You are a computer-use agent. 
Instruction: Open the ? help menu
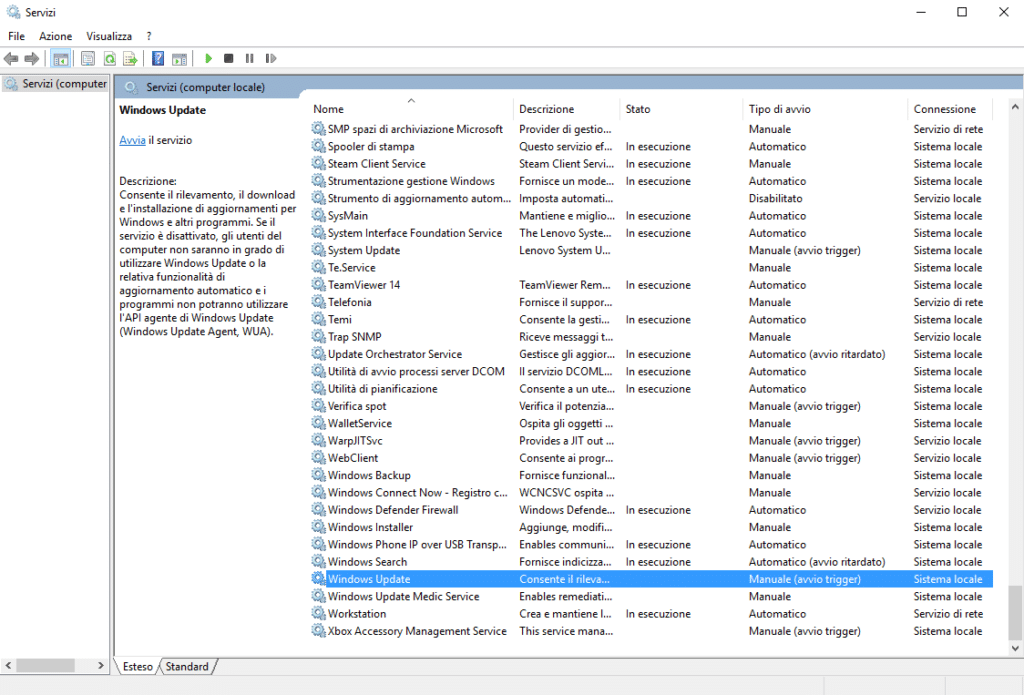click(149, 36)
